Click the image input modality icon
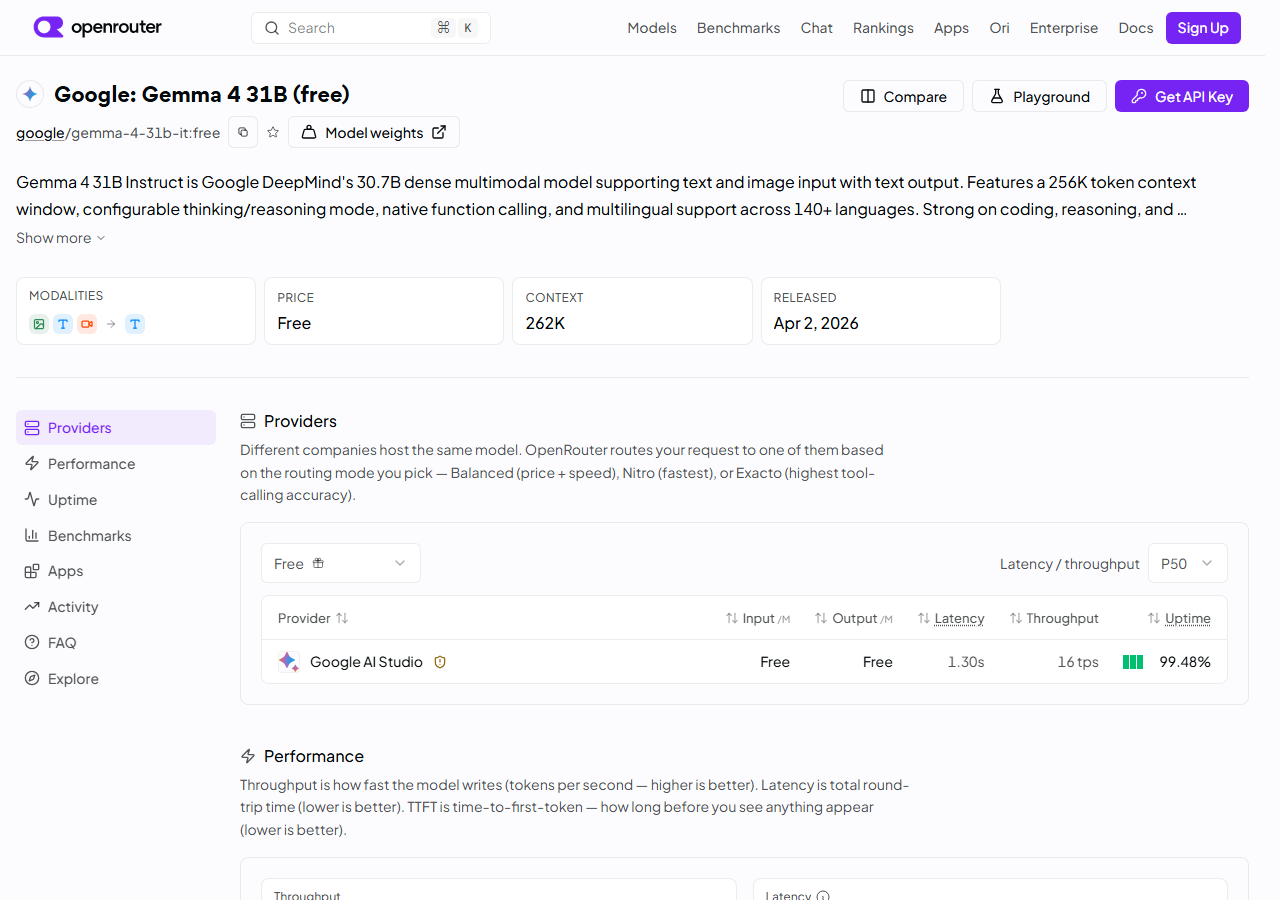Image resolution: width=1280 pixels, height=900 pixels. [x=39, y=324]
